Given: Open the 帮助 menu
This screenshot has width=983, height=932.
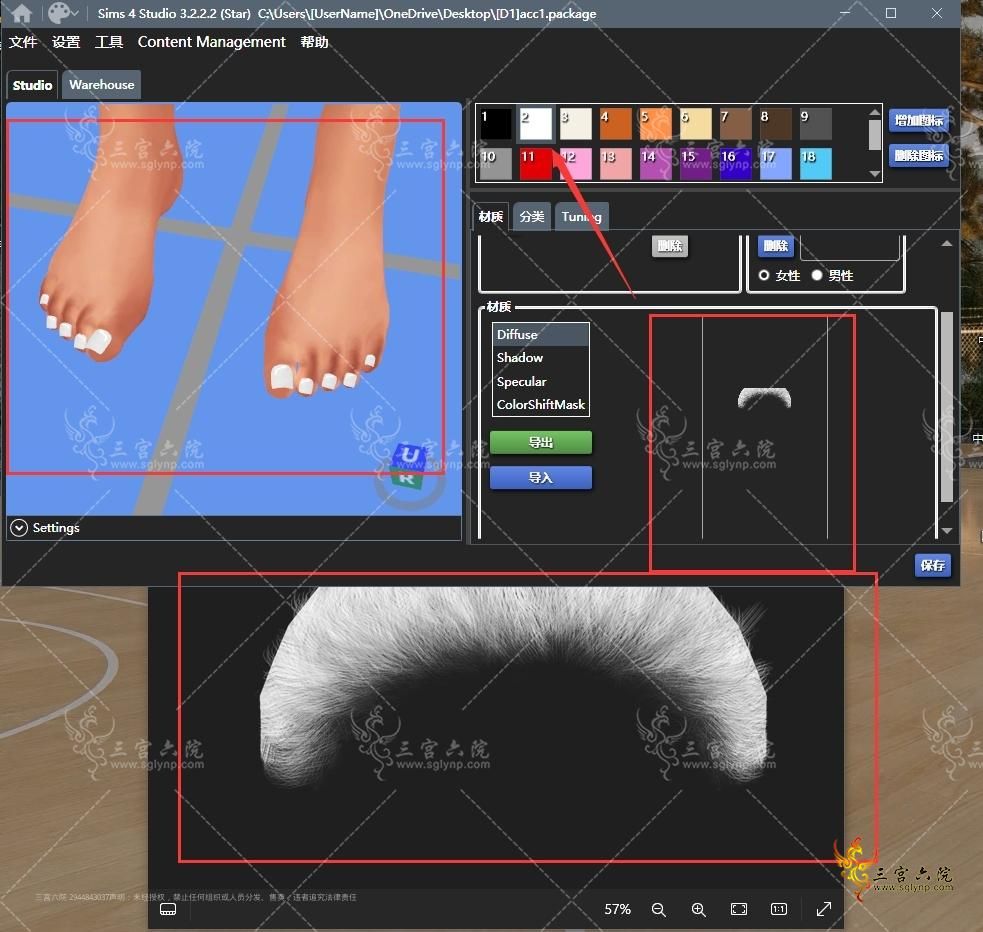Looking at the screenshot, I should 314,42.
